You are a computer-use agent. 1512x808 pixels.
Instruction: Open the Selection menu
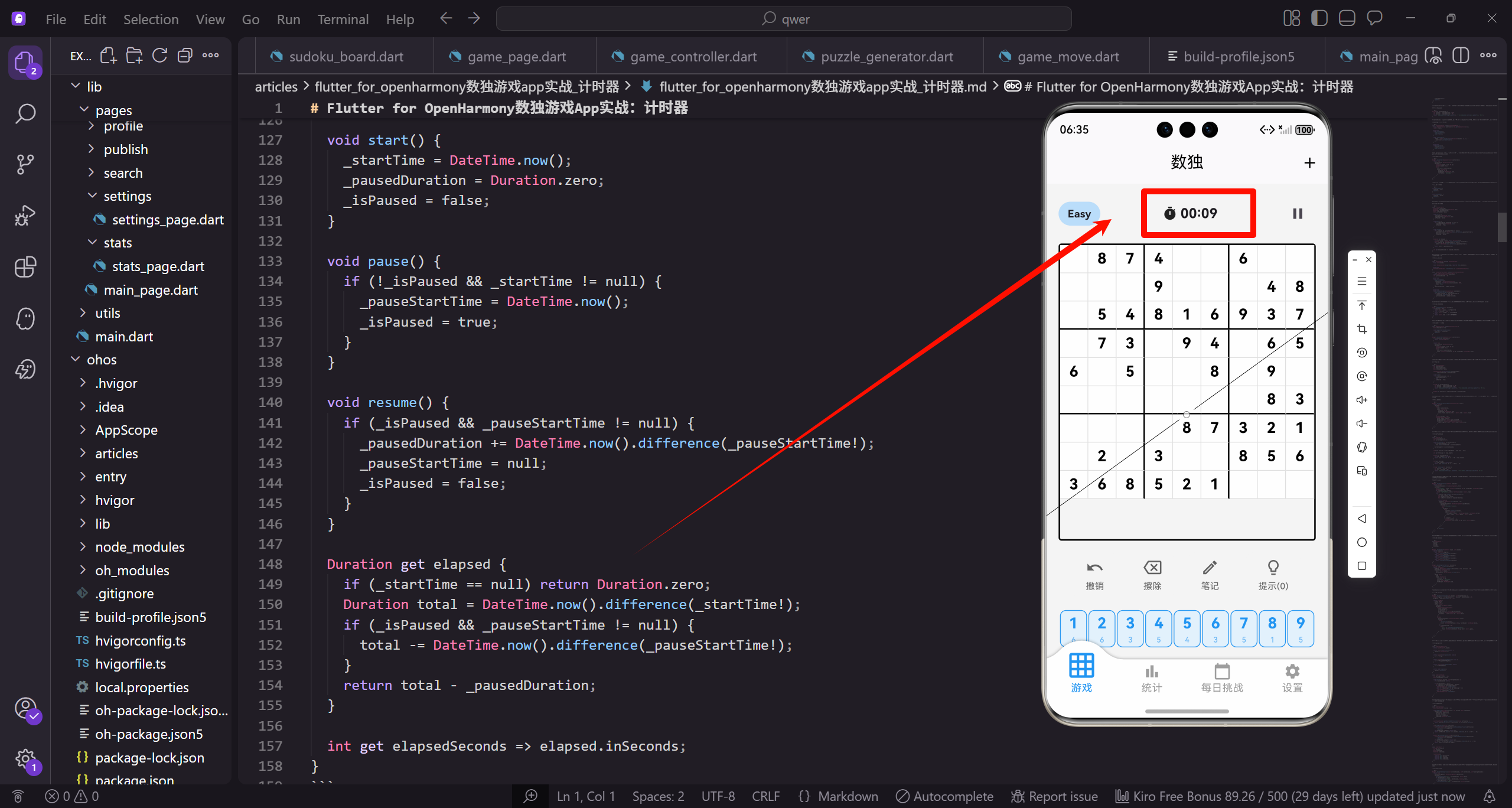point(151,19)
